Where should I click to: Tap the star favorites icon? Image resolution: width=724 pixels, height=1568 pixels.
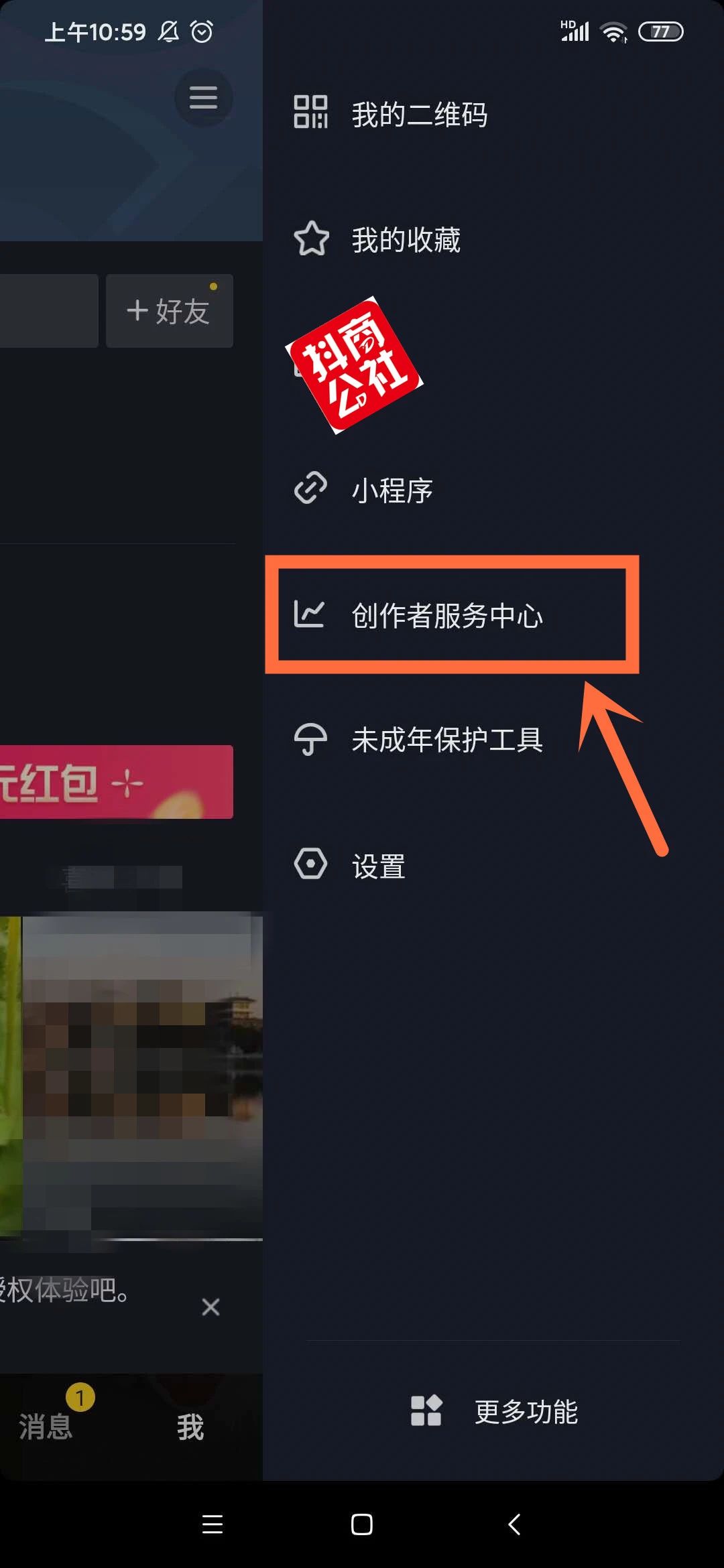point(311,239)
